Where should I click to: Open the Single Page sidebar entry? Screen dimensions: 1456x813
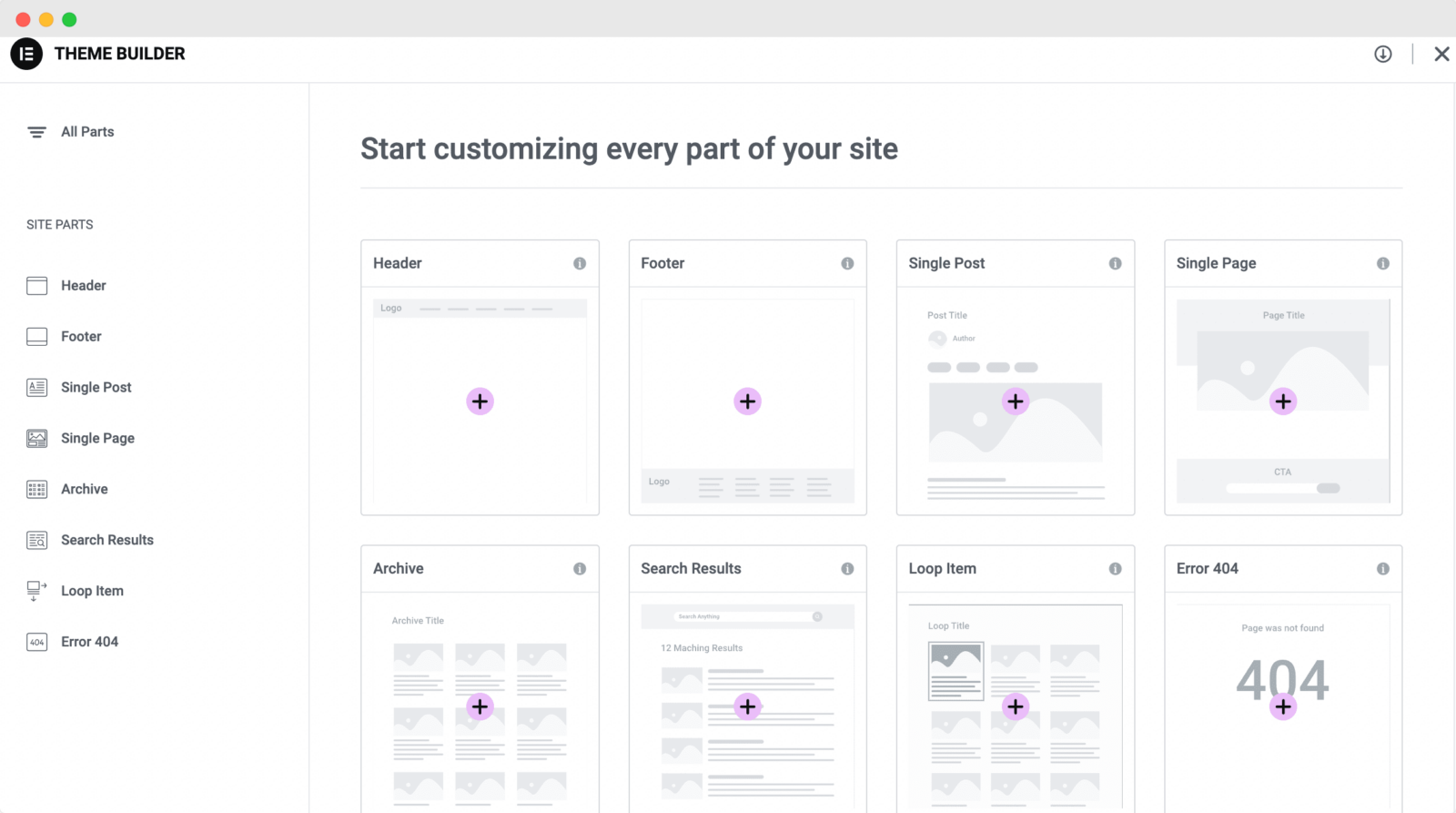click(97, 438)
